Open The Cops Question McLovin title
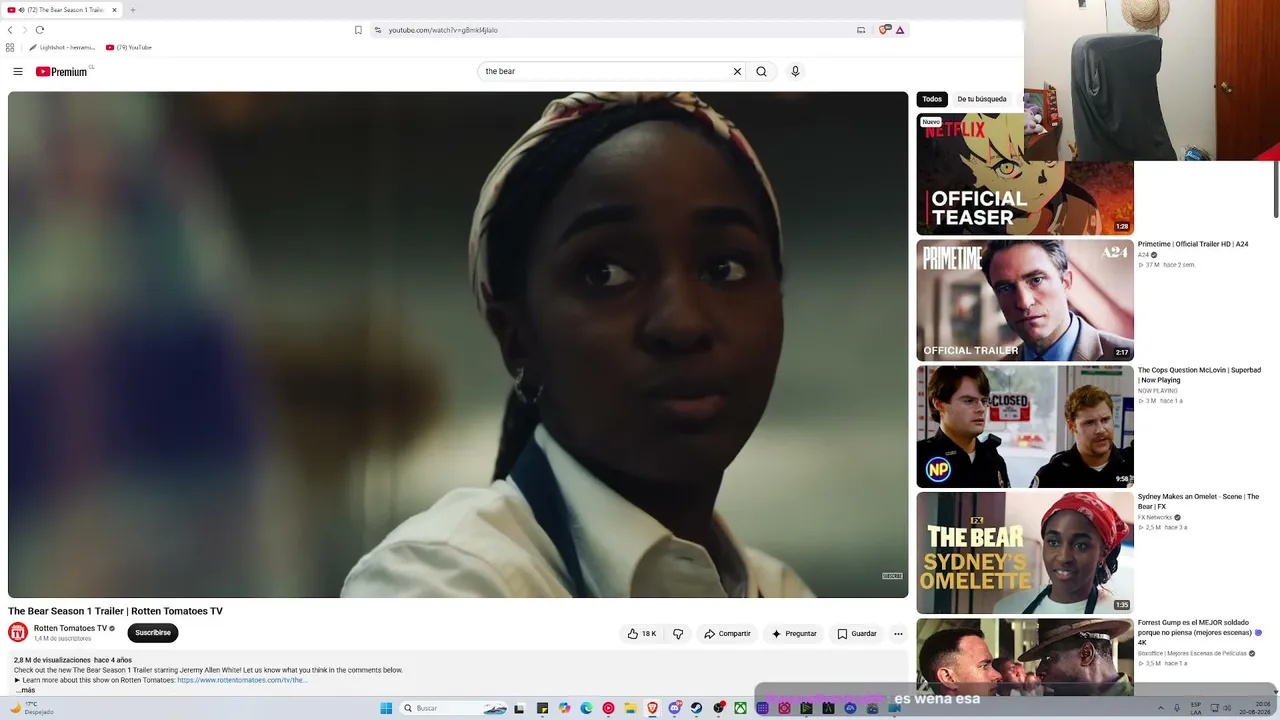 1199,375
